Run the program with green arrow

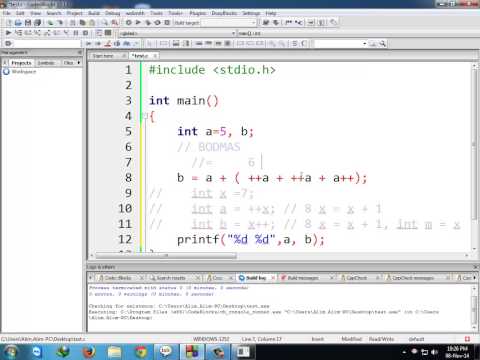pyautogui.click(x=138, y=23)
